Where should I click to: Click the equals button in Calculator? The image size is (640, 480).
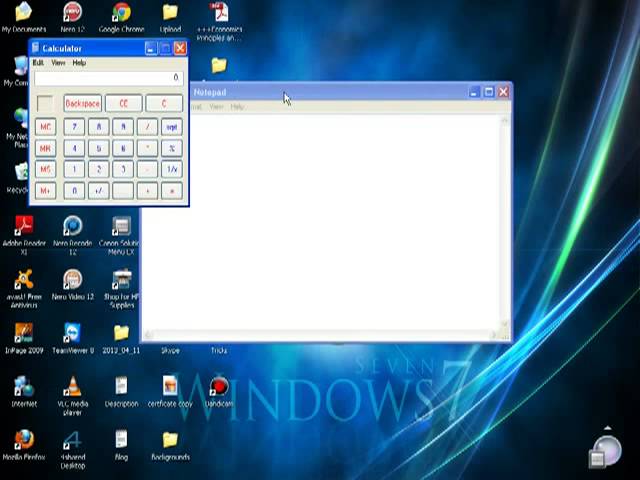click(172, 191)
